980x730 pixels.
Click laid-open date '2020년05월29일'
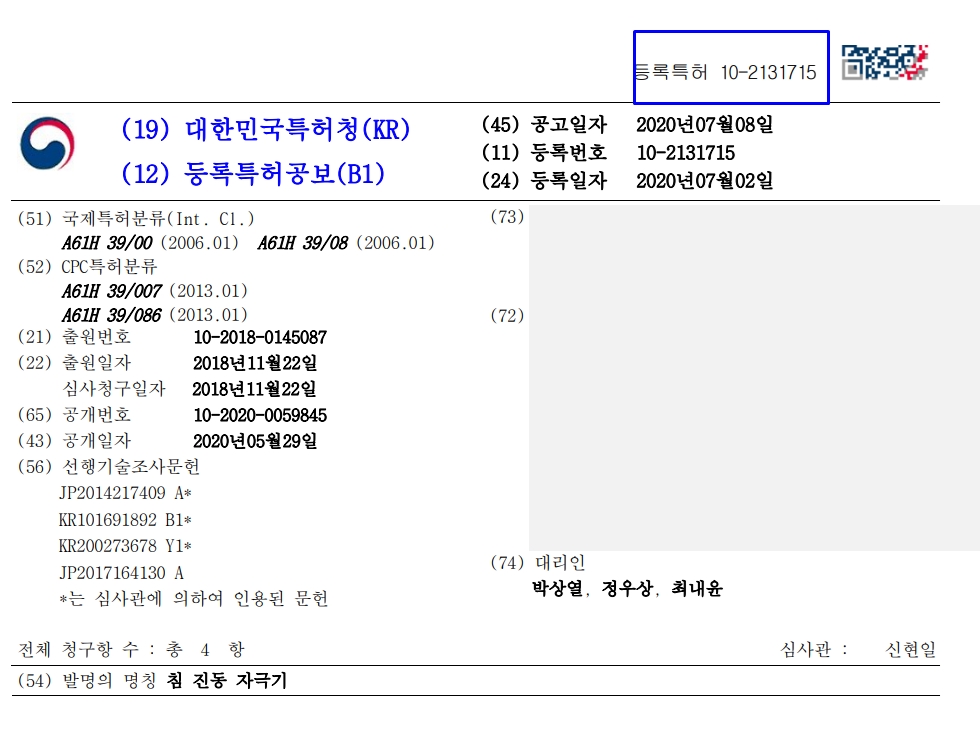[255, 441]
